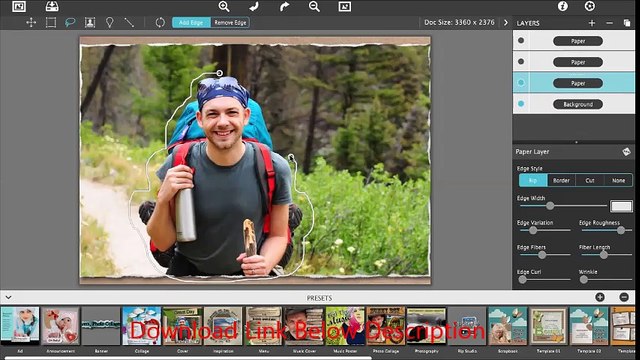Apply the Scrapbook preset
The width and height of the screenshot is (640, 360).
(x=508, y=326)
